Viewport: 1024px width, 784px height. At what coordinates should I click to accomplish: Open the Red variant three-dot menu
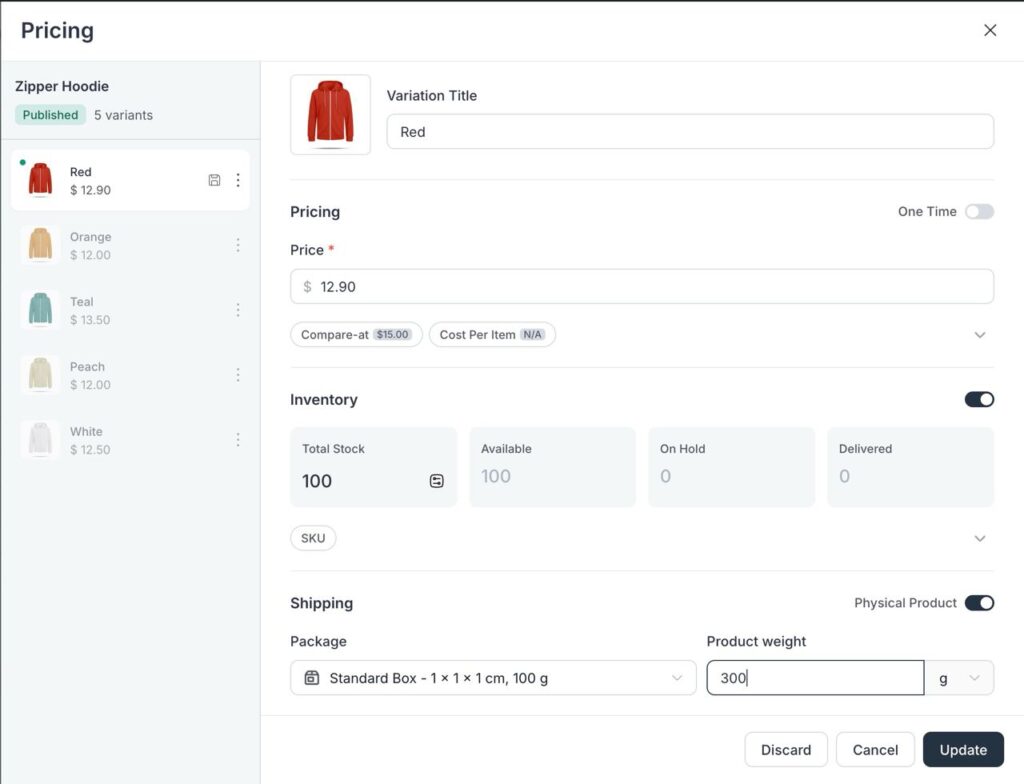pos(238,180)
